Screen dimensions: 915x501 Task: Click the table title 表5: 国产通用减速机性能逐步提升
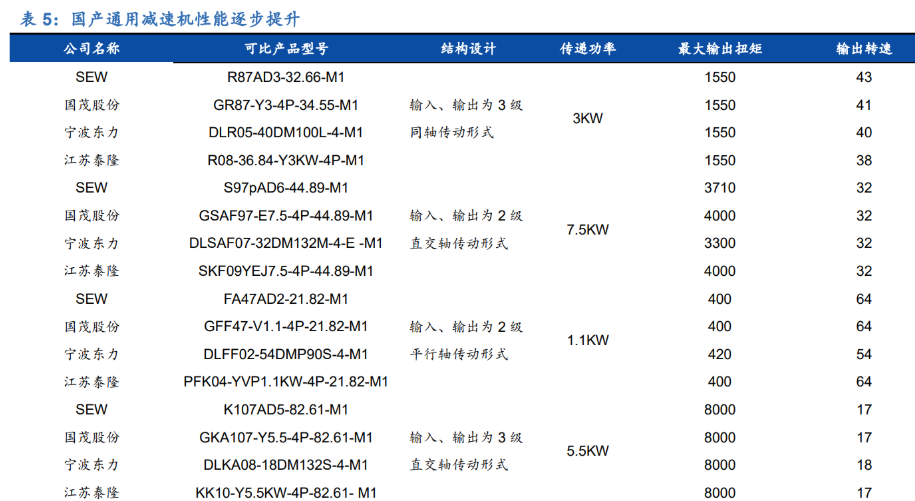(x=160, y=19)
